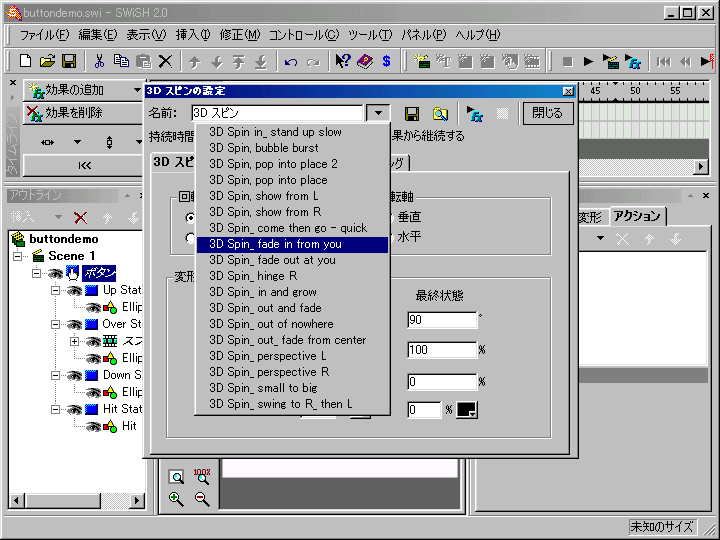Stop playback in main toolbar

click(568, 61)
